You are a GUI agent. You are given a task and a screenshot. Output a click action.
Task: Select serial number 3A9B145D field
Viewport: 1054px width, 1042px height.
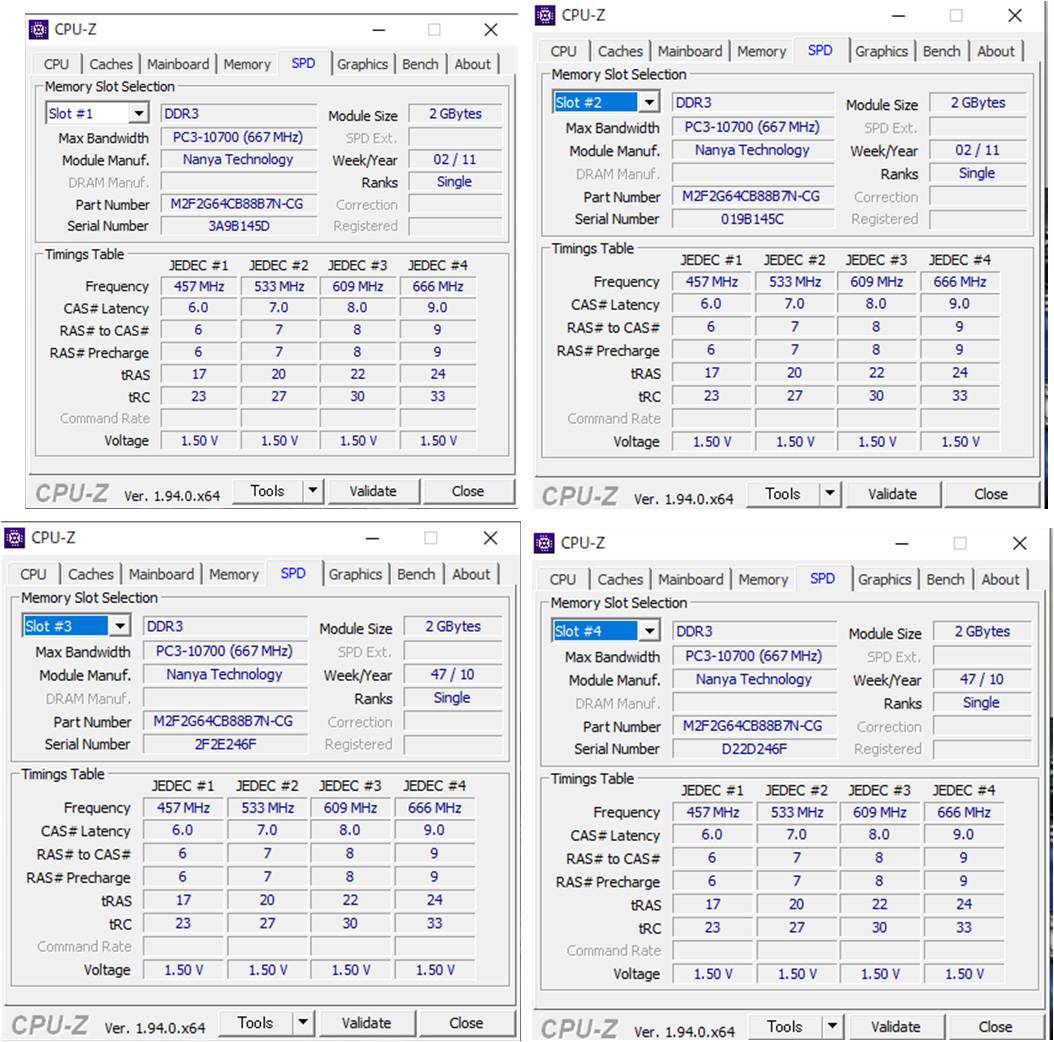coord(239,226)
